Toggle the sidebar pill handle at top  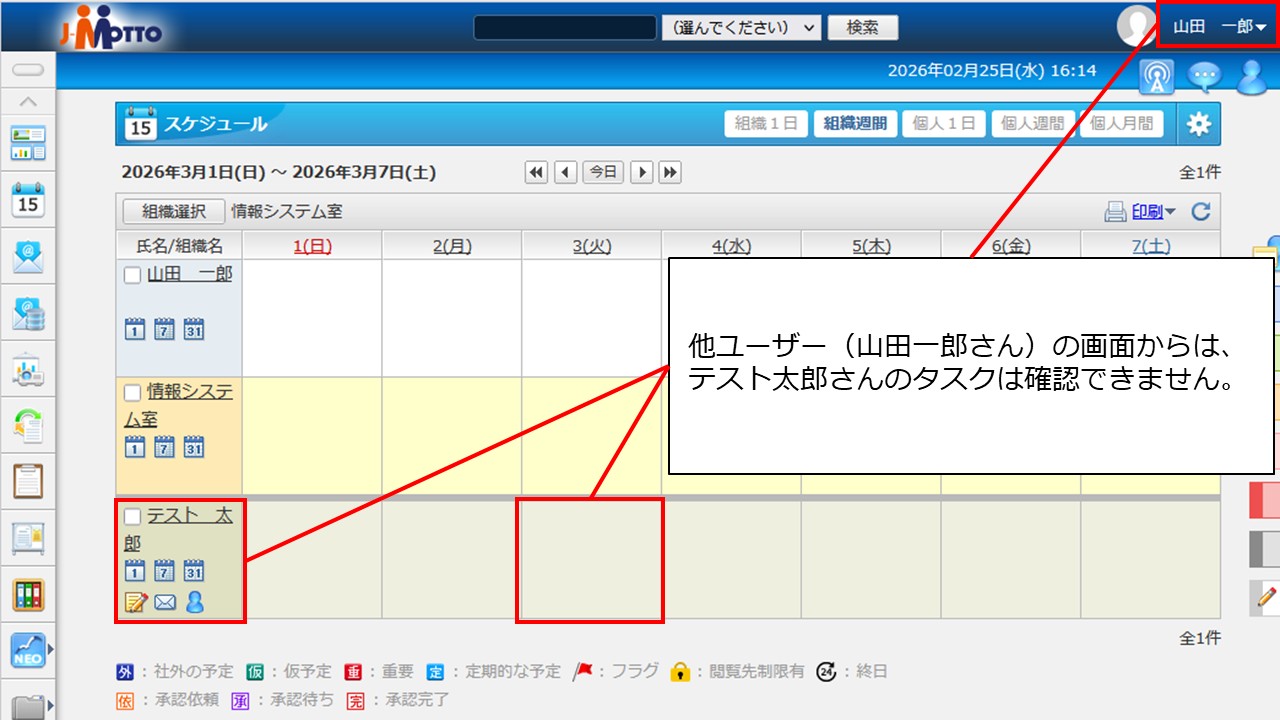point(29,69)
